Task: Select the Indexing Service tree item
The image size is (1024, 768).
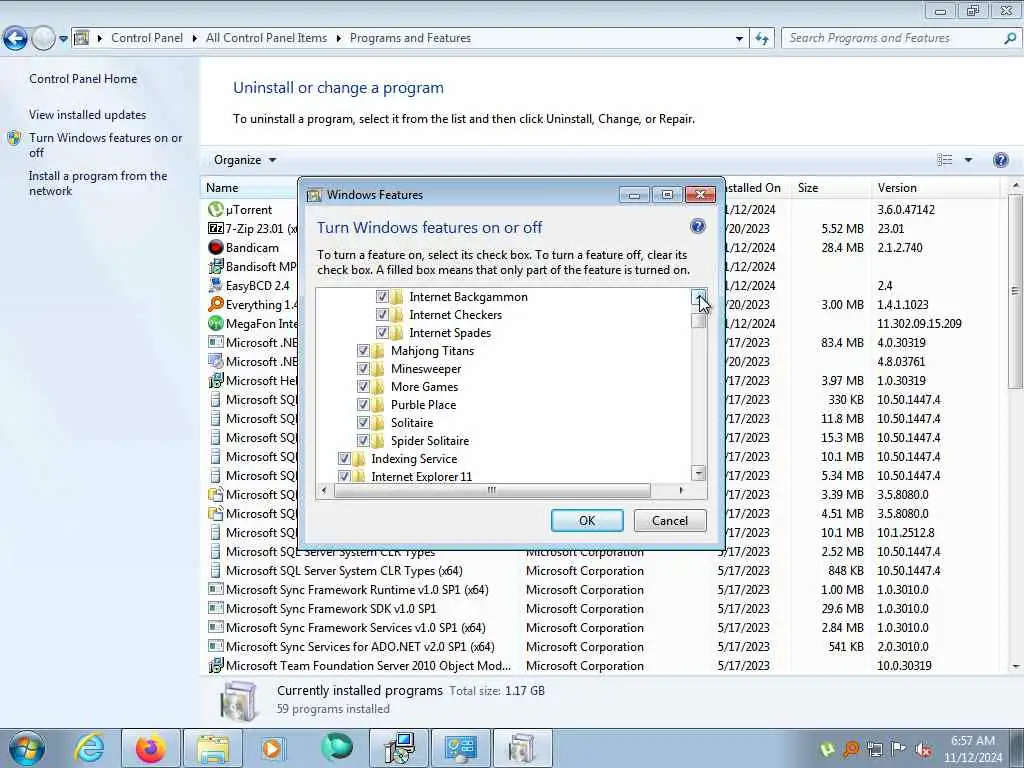Action: point(414,458)
